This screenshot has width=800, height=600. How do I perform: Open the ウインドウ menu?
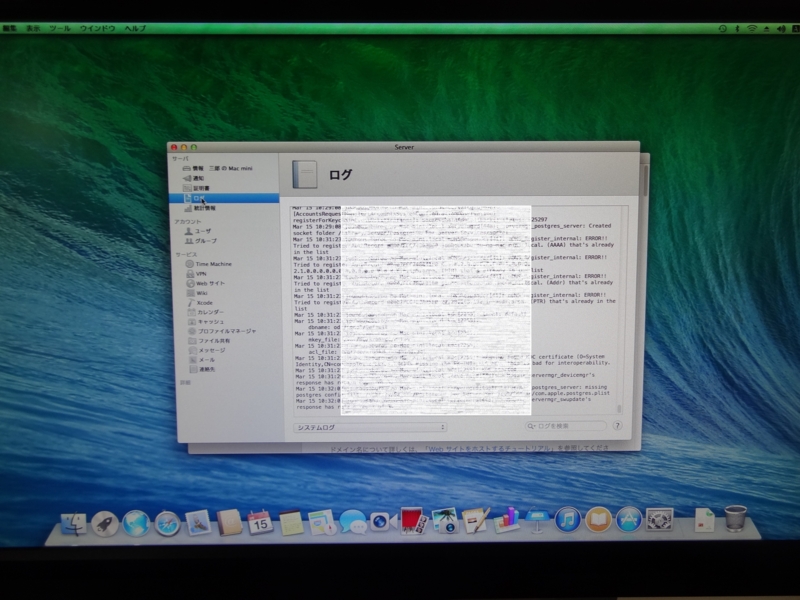pyautogui.click(x=97, y=29)
